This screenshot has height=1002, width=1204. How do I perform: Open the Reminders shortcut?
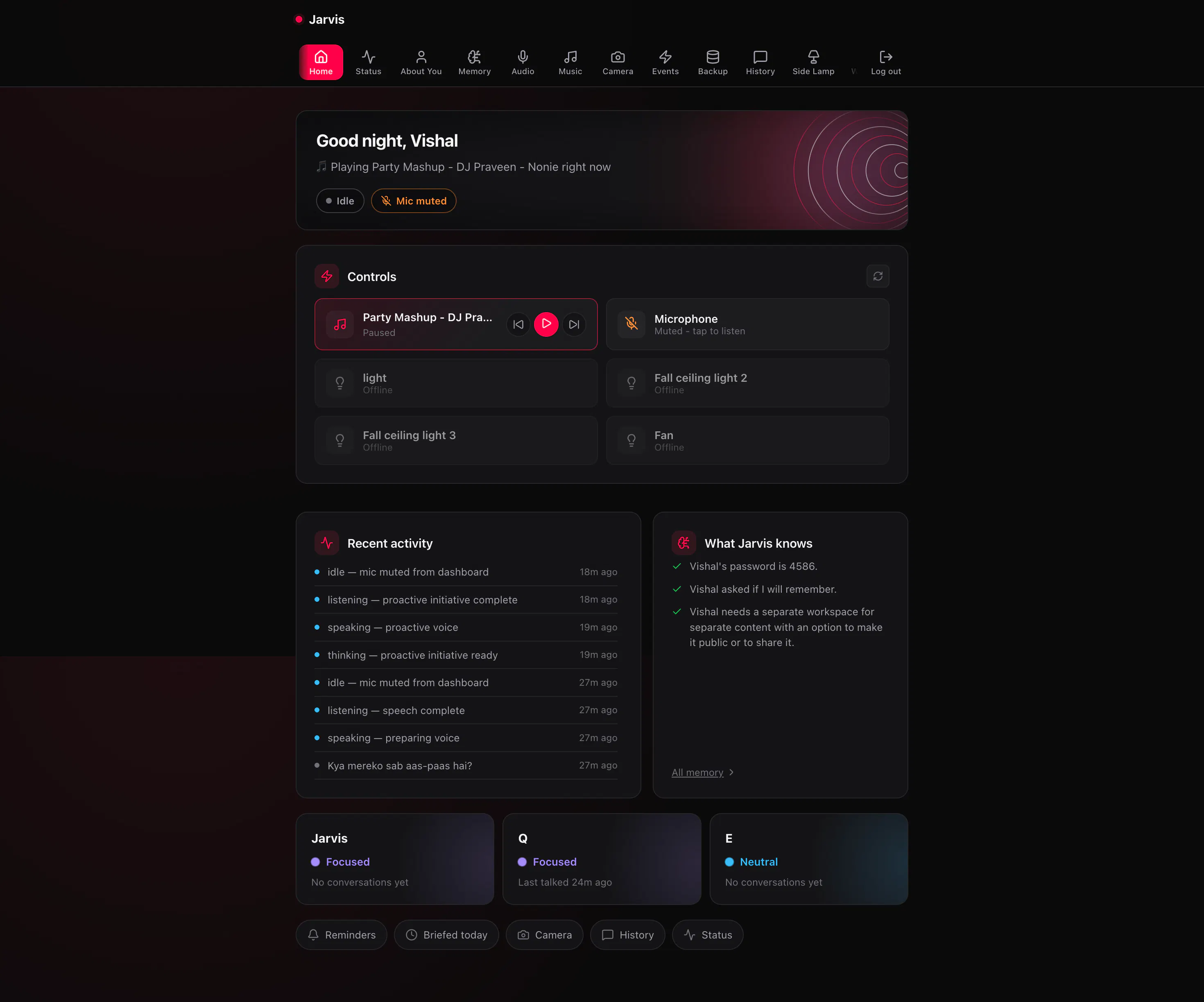click(x=342, y=935)
